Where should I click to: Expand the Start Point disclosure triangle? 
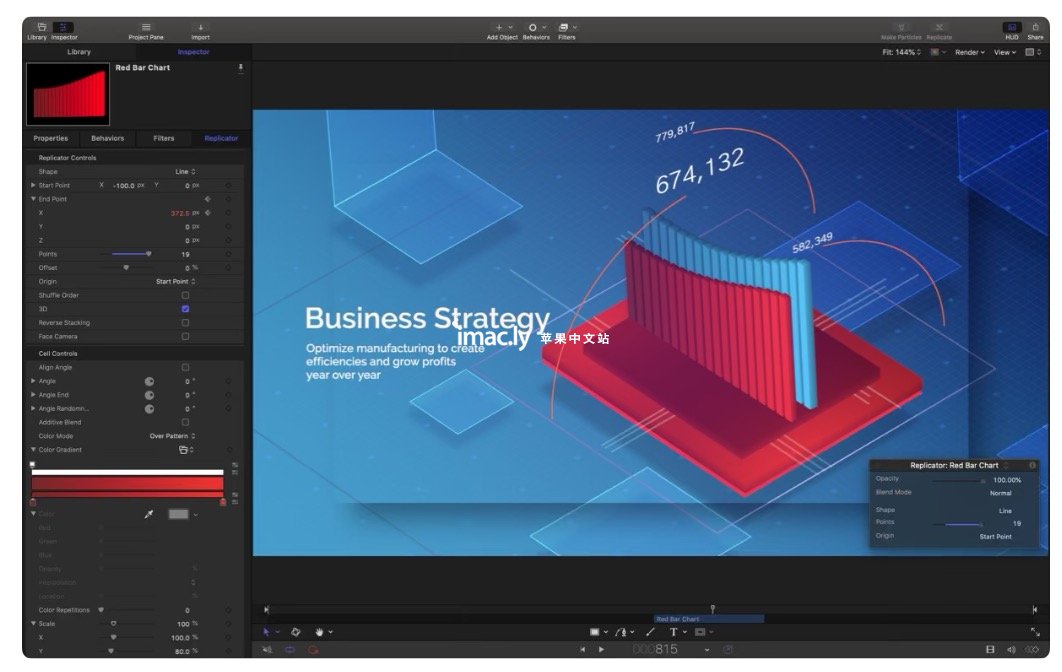pyautogui.click(x=33, y=185)
